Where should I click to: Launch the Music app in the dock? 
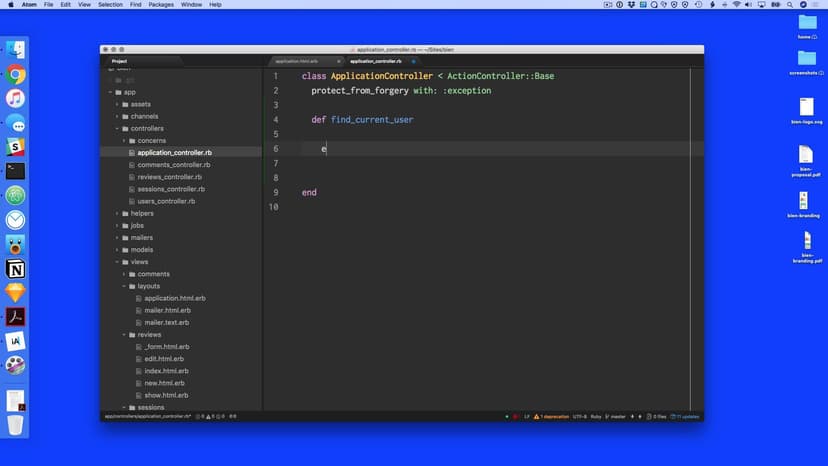coord(15,98)
